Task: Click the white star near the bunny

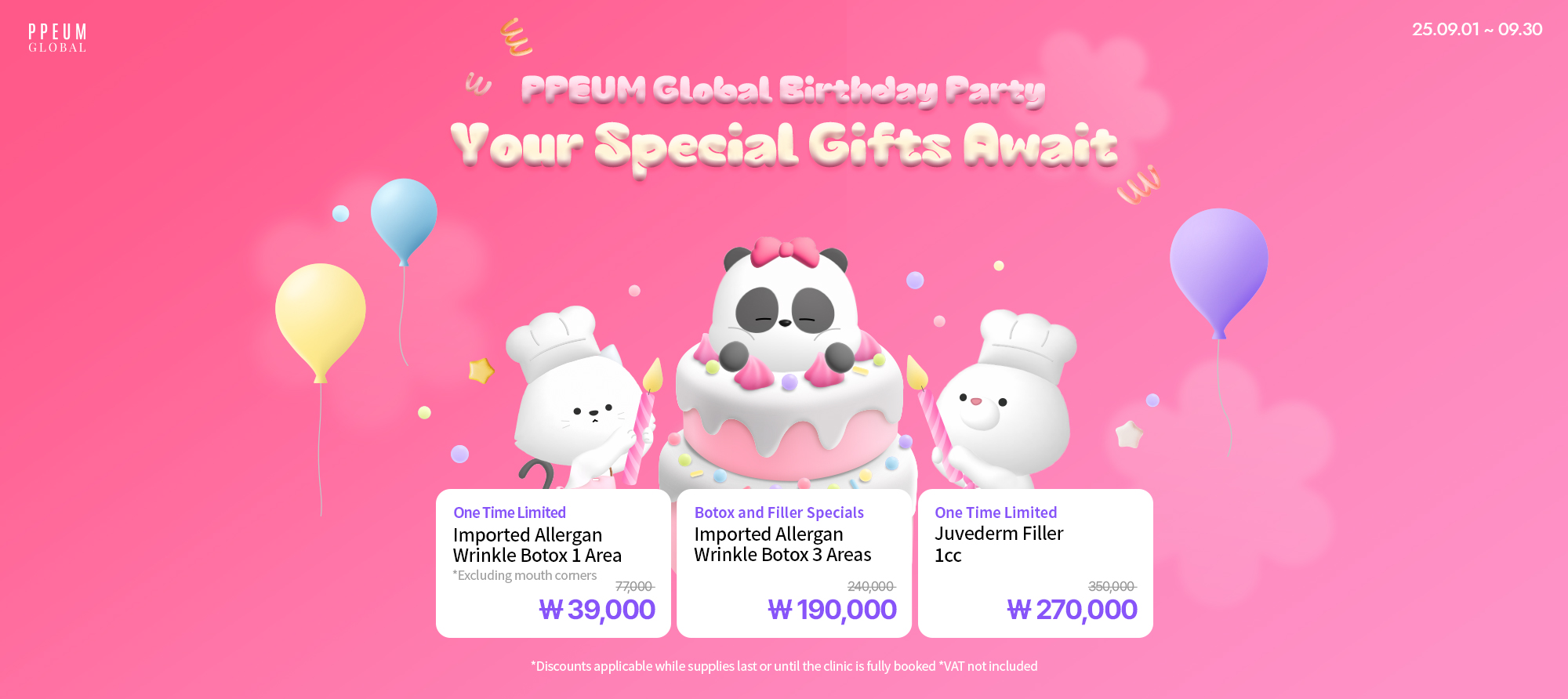Action: pos(1129,433)
